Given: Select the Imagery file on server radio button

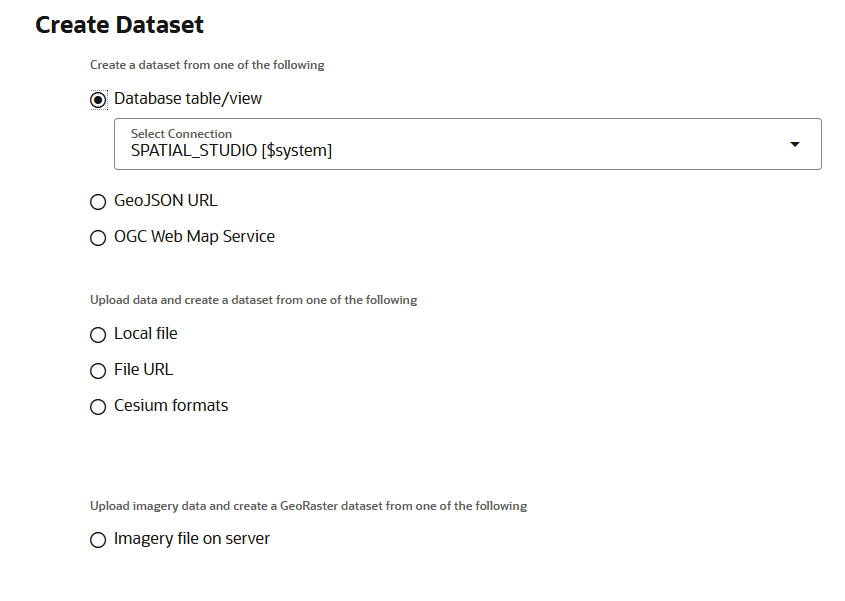Looking at the screenshot, I should coord(98,540).
